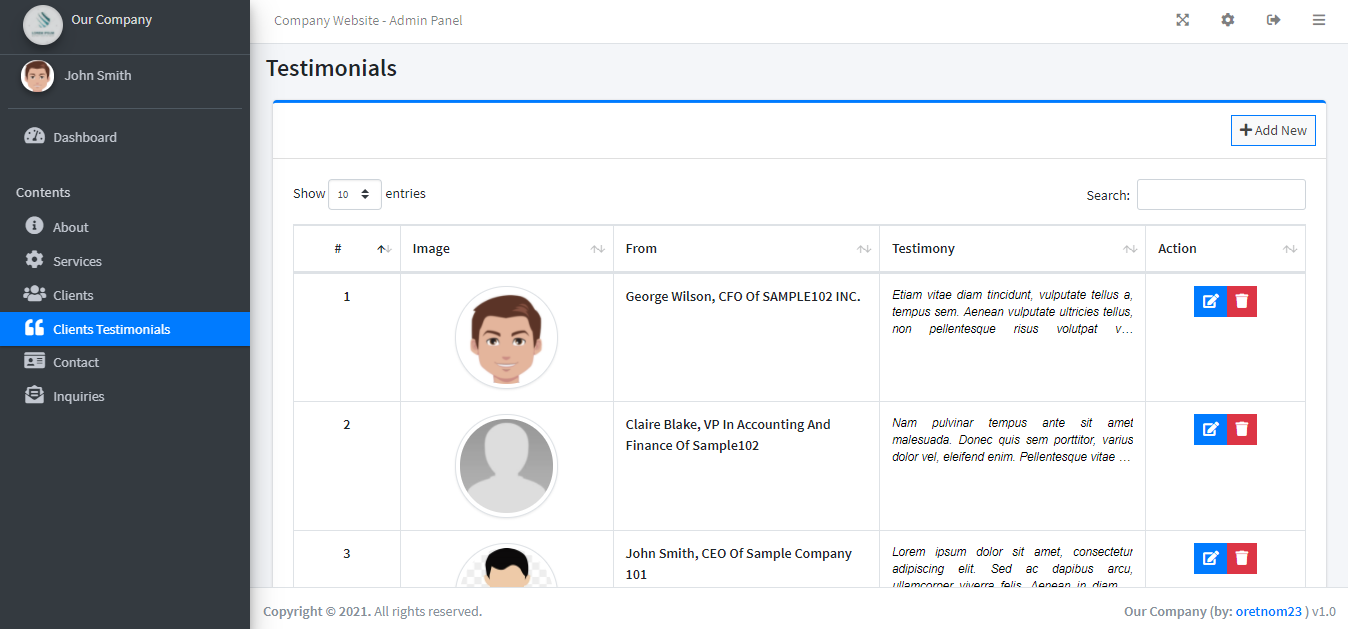Edit George Wilson's testimonial with the pencil icon
Screen dimensions: 1348x629
pyautogui.click(x=1210, y=301)
